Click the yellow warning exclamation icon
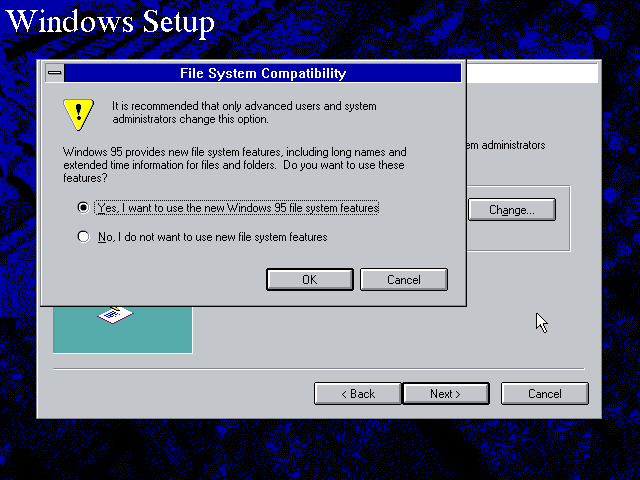The width and height of the screenshot is (640, 480). (x=78, y=114)
